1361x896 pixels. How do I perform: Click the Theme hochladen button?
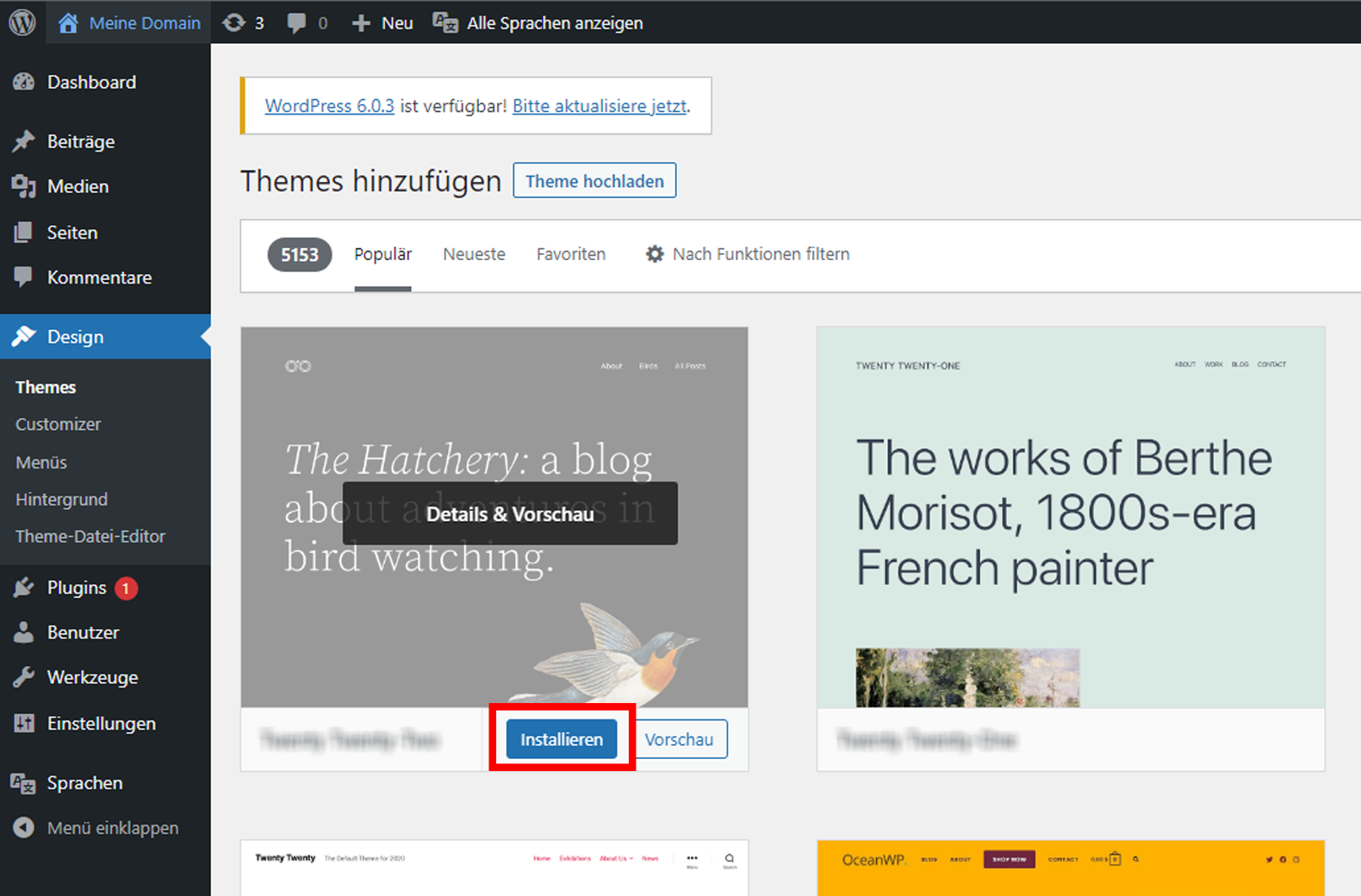(x=594, y=181)
